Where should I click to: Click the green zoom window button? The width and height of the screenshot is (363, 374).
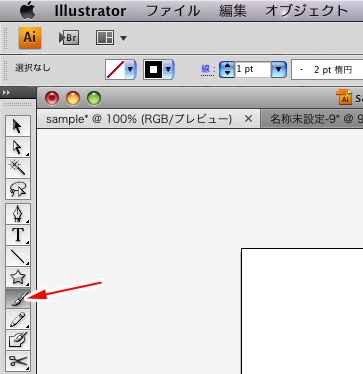(x=94, y=98)
